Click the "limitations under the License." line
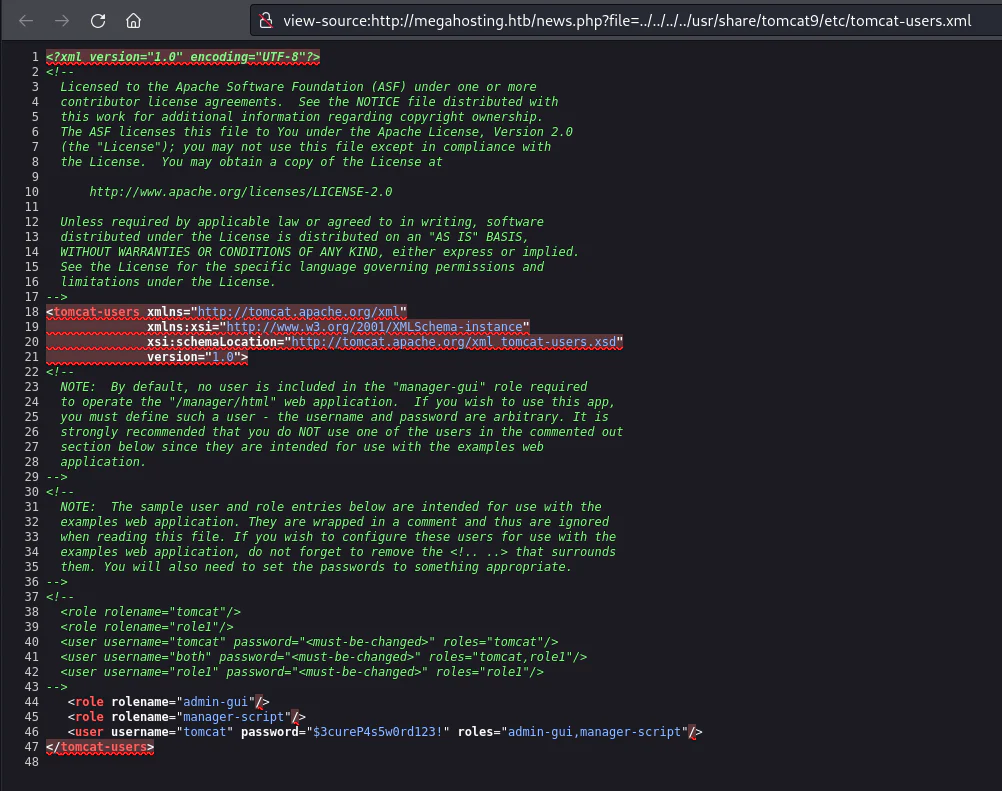 tap(168, 282)
